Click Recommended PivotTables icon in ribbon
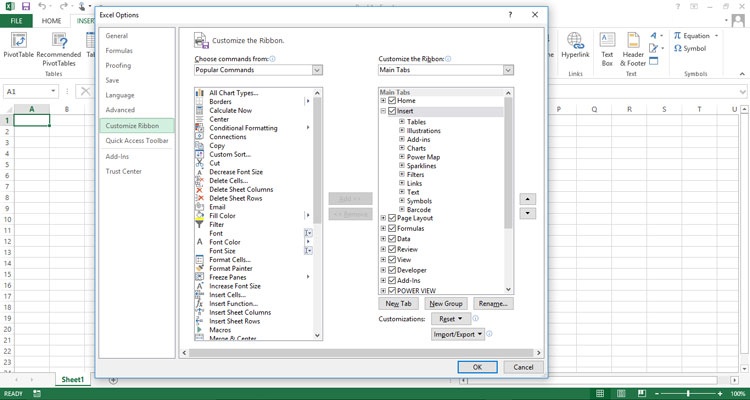This screenshot has height=400, width=750. click(x=59, y=40)
